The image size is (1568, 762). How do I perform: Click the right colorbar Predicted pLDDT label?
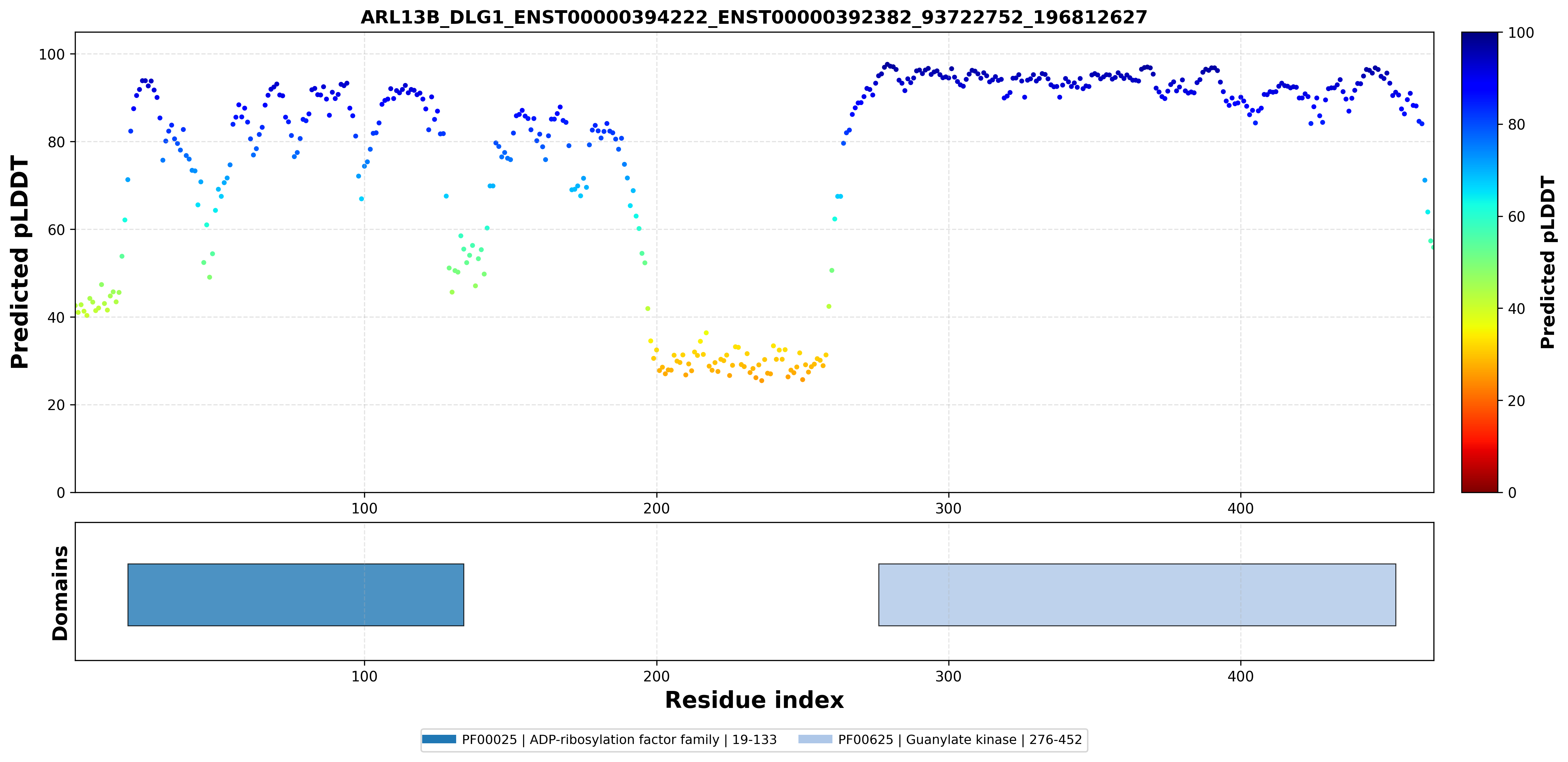[1547, 262]
